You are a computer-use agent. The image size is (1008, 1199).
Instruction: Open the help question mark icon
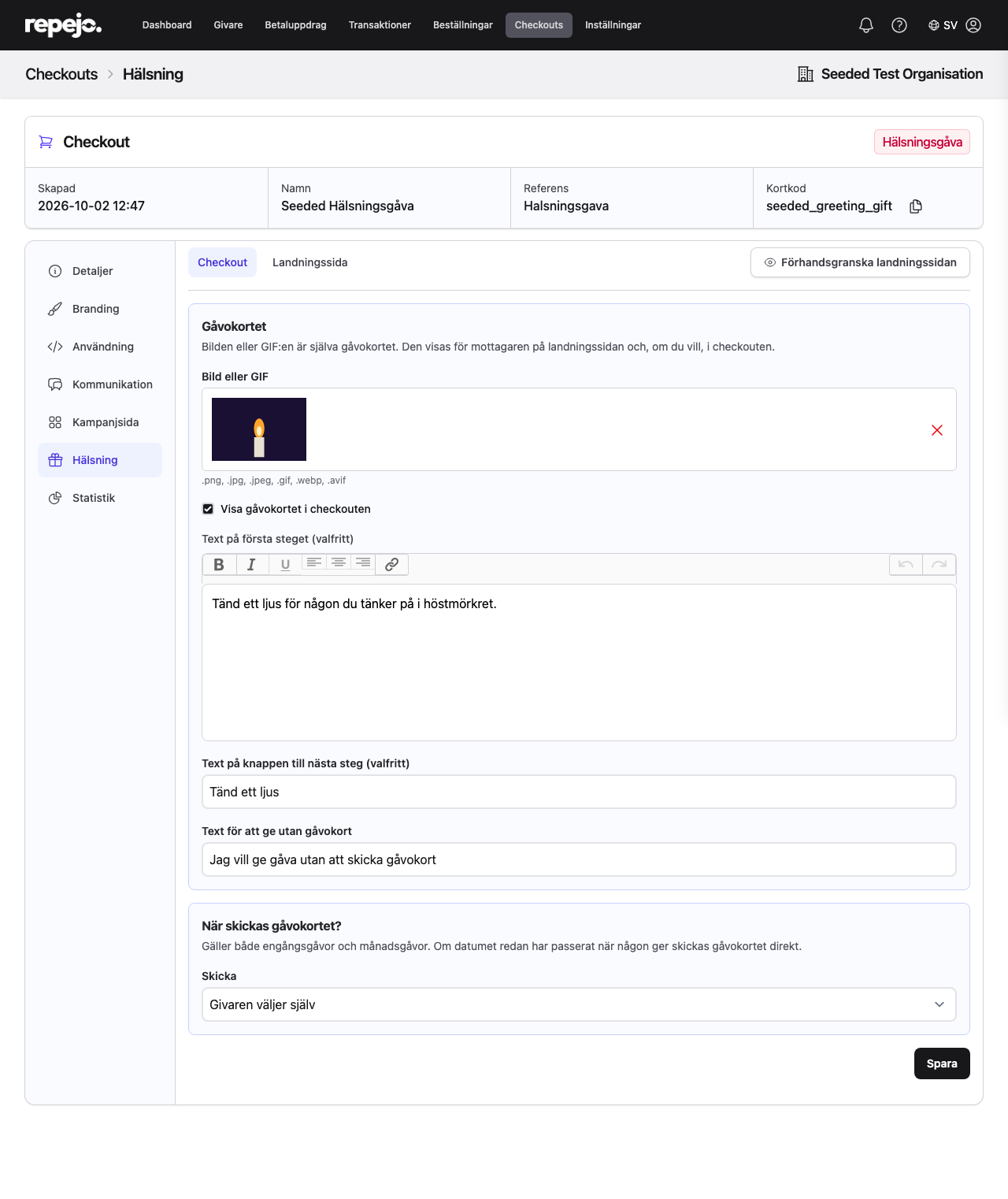(899, 25)
